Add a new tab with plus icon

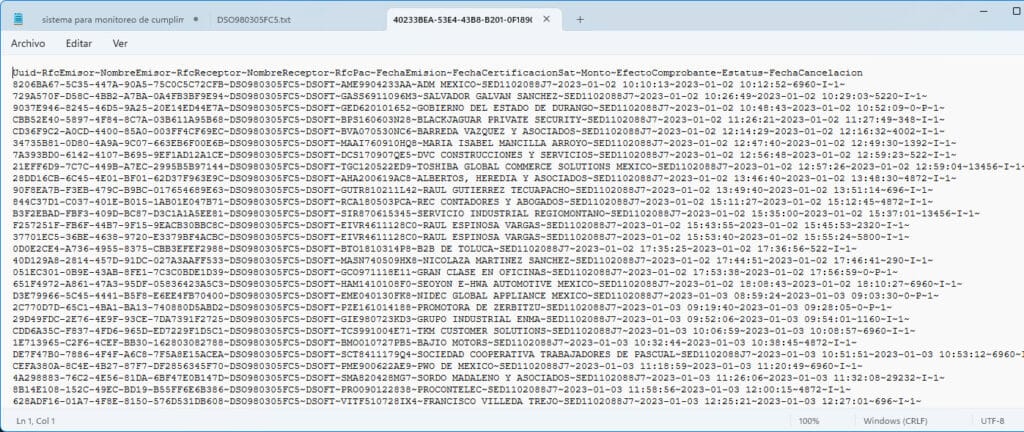pyautogui.click(x=580, y=20)
